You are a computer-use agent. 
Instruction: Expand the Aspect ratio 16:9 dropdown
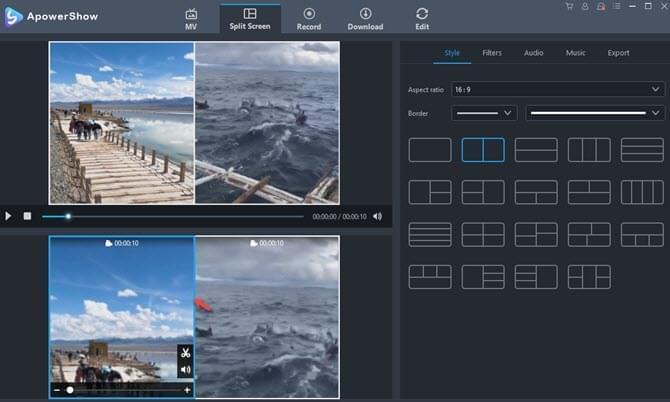point(558,90)
